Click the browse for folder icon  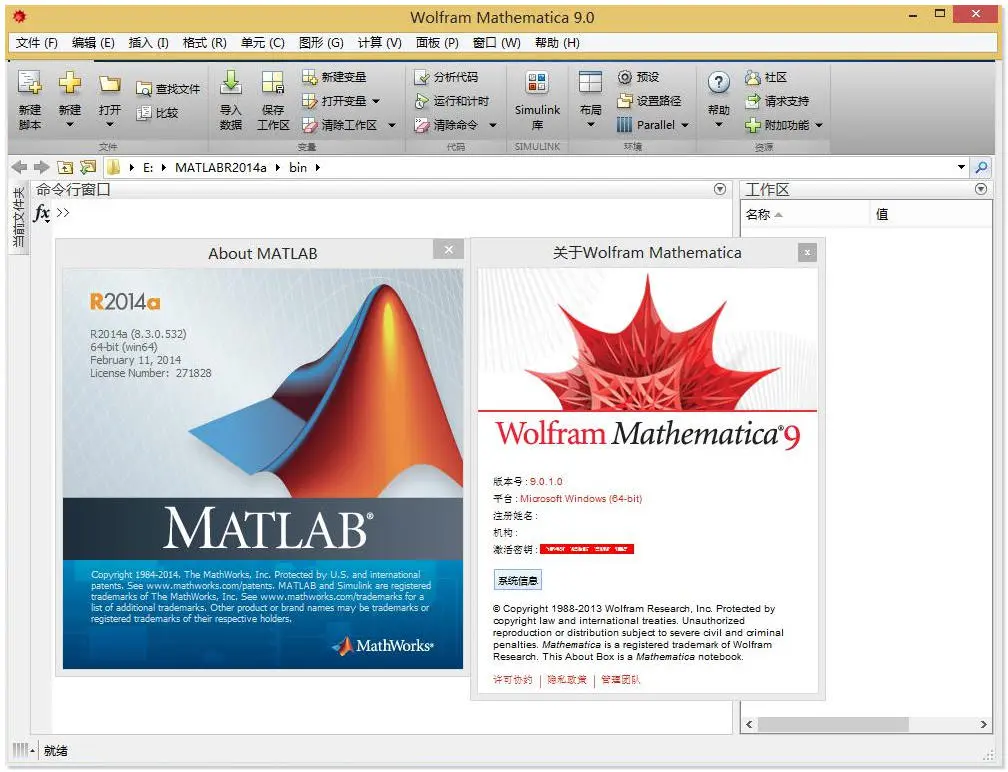[x=87, y=168]
